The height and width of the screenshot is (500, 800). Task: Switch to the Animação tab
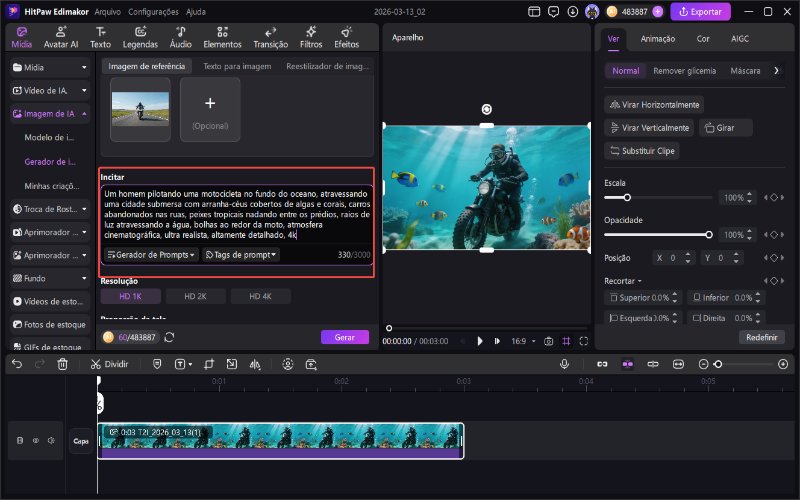[x=657, y=39]
